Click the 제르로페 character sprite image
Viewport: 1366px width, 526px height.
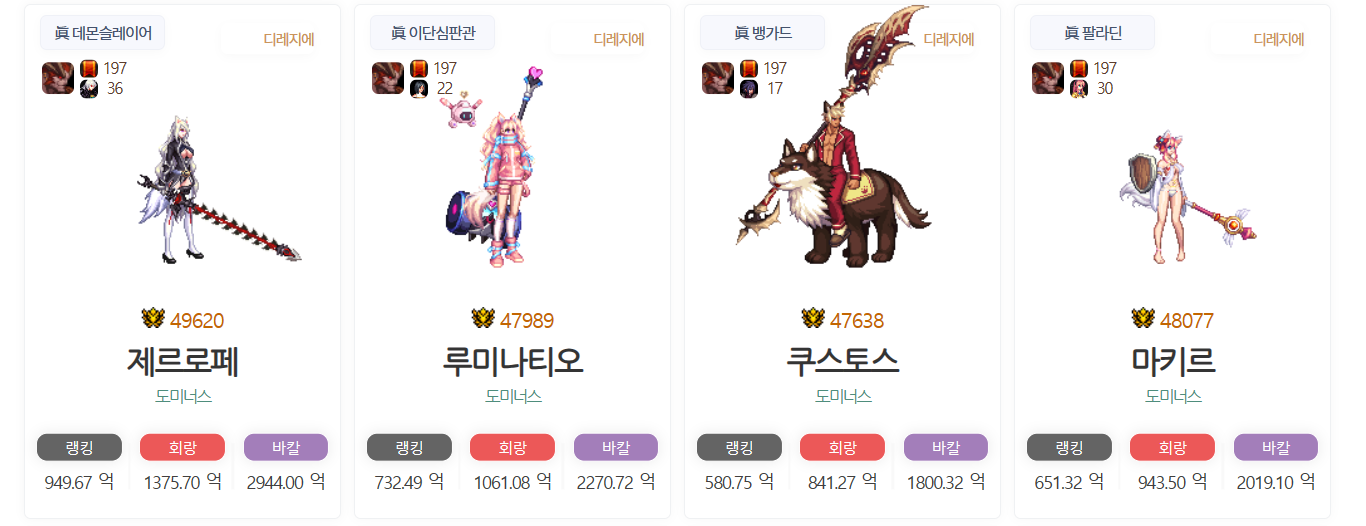tap(218, 187)
